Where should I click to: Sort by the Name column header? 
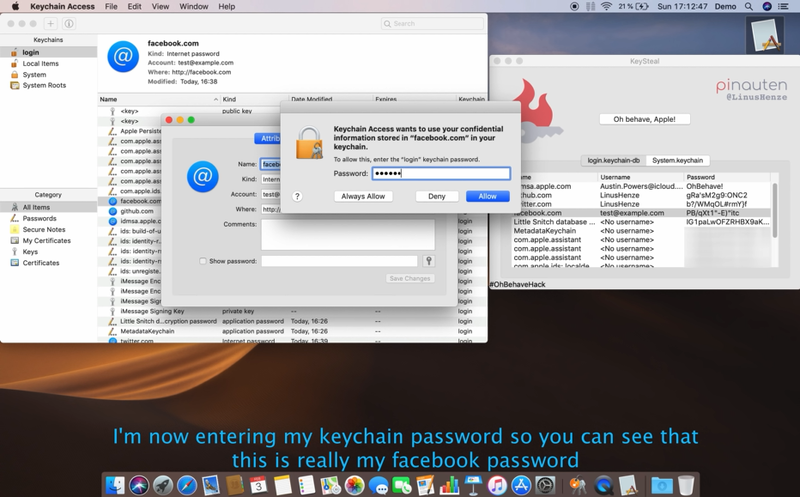tap(159, 99)
